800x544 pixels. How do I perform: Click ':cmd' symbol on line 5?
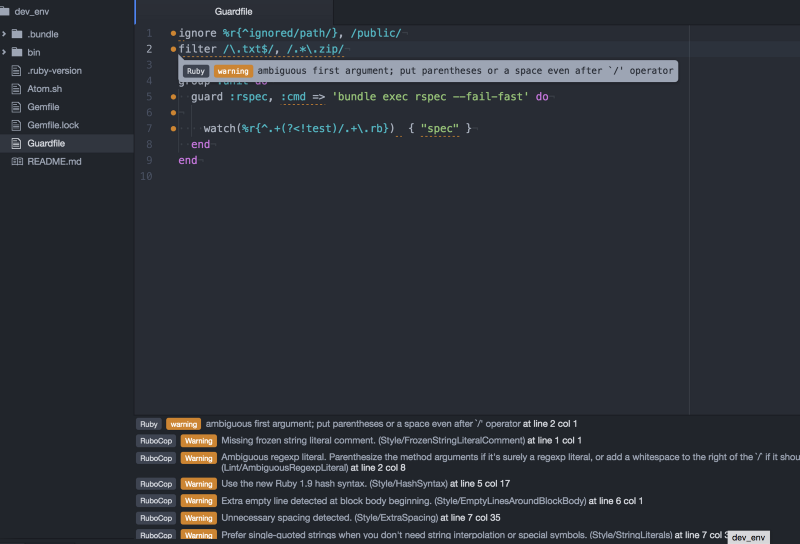293,96
